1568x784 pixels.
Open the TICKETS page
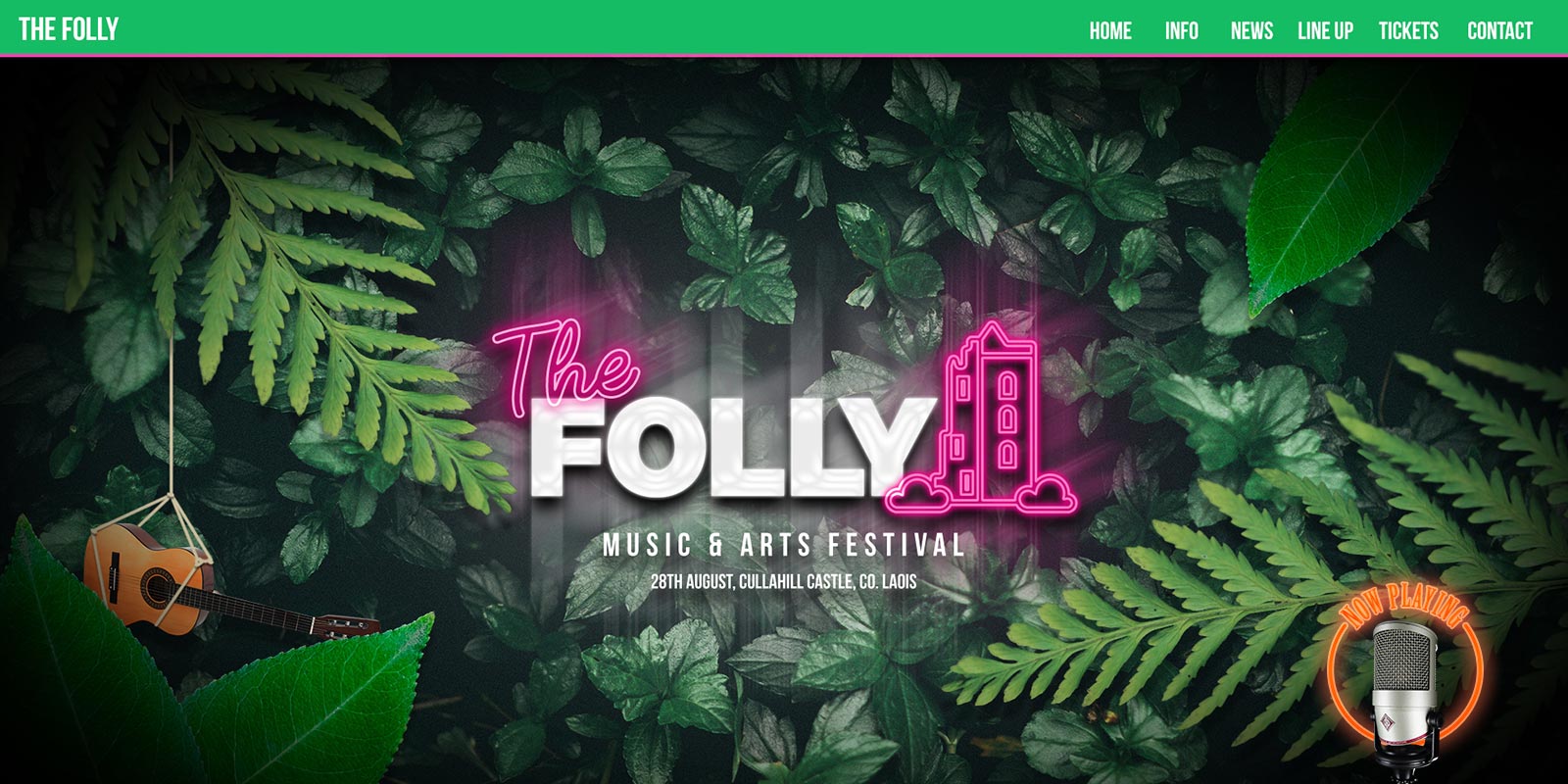(1408, 30)
